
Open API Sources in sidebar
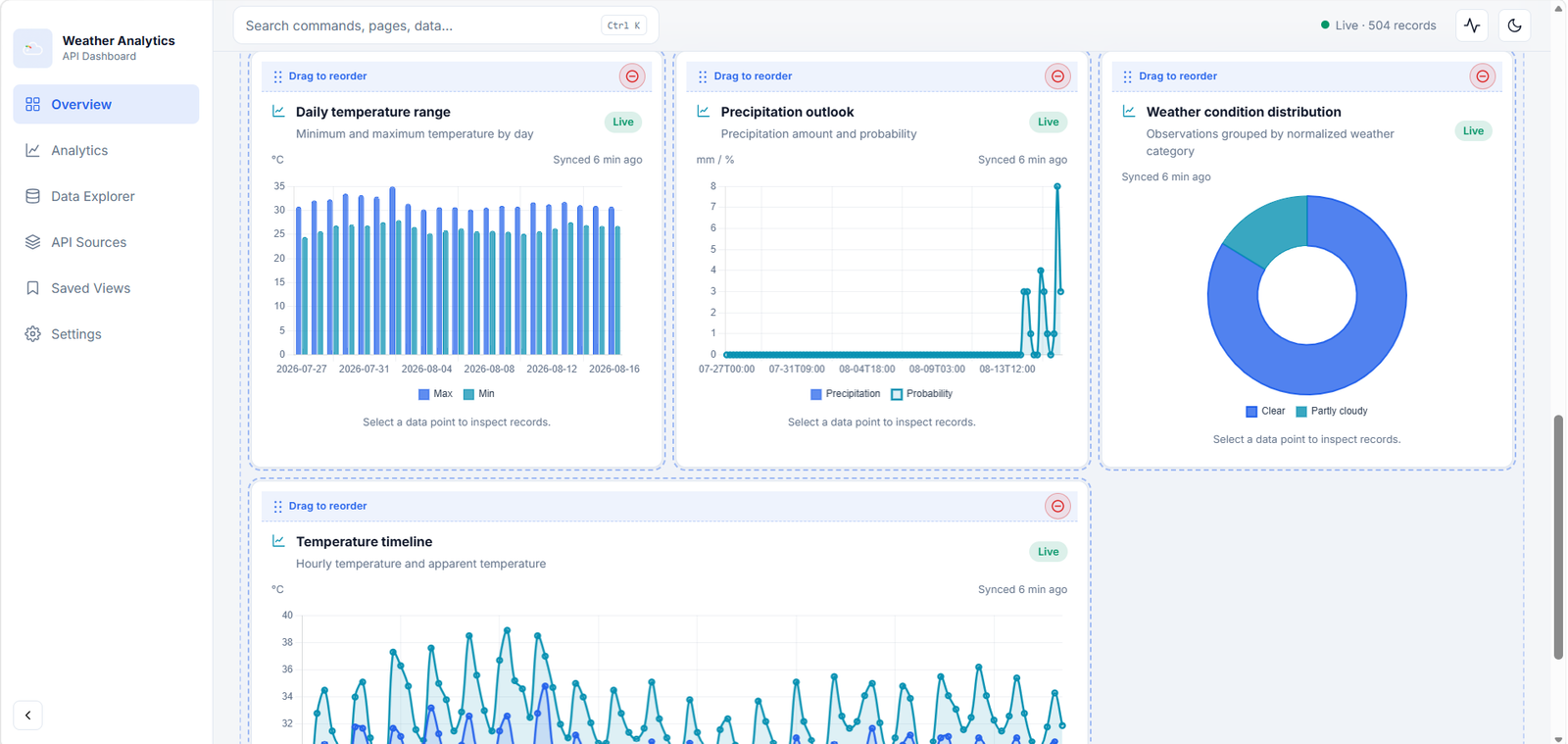pyautogui.click(x=106, y=242)
